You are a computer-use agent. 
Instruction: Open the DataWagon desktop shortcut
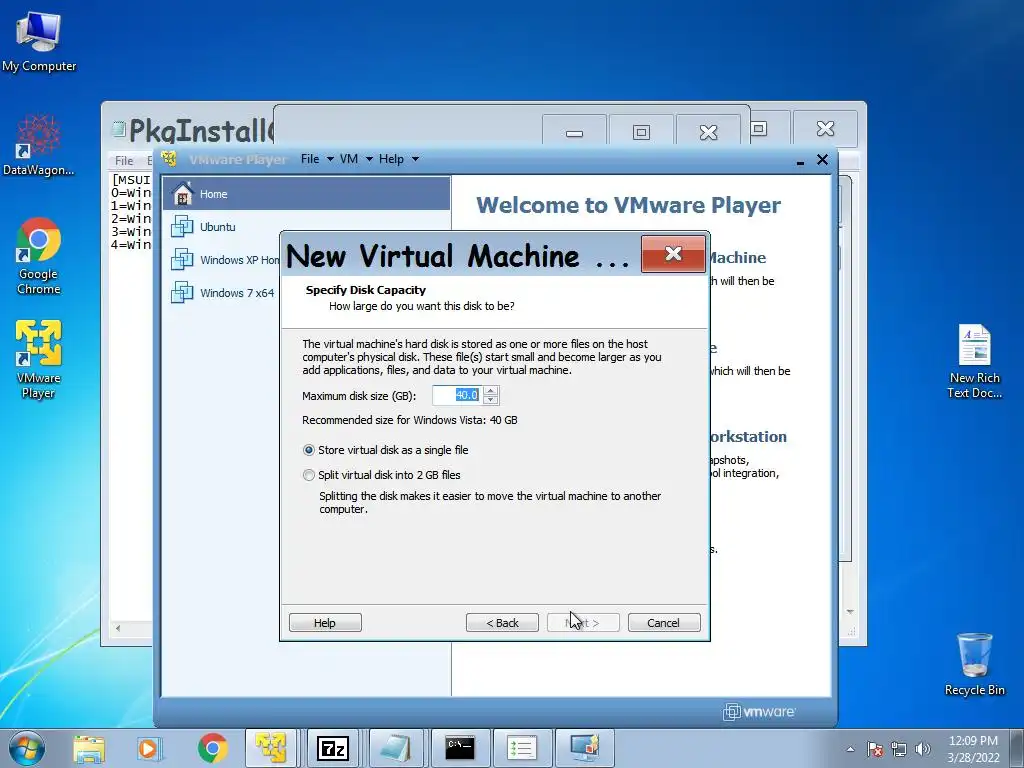[x=39, y=145]
